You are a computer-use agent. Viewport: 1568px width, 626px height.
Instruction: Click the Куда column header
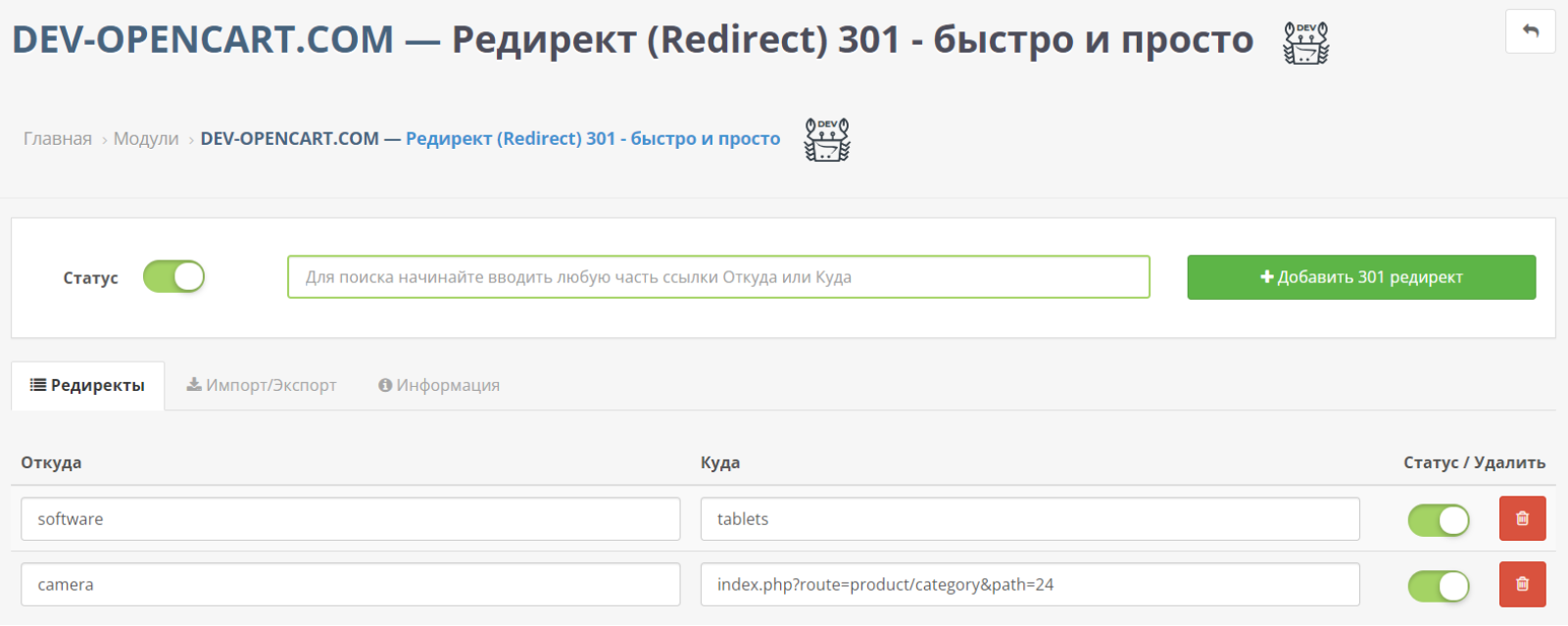click(x=720, y=462)
